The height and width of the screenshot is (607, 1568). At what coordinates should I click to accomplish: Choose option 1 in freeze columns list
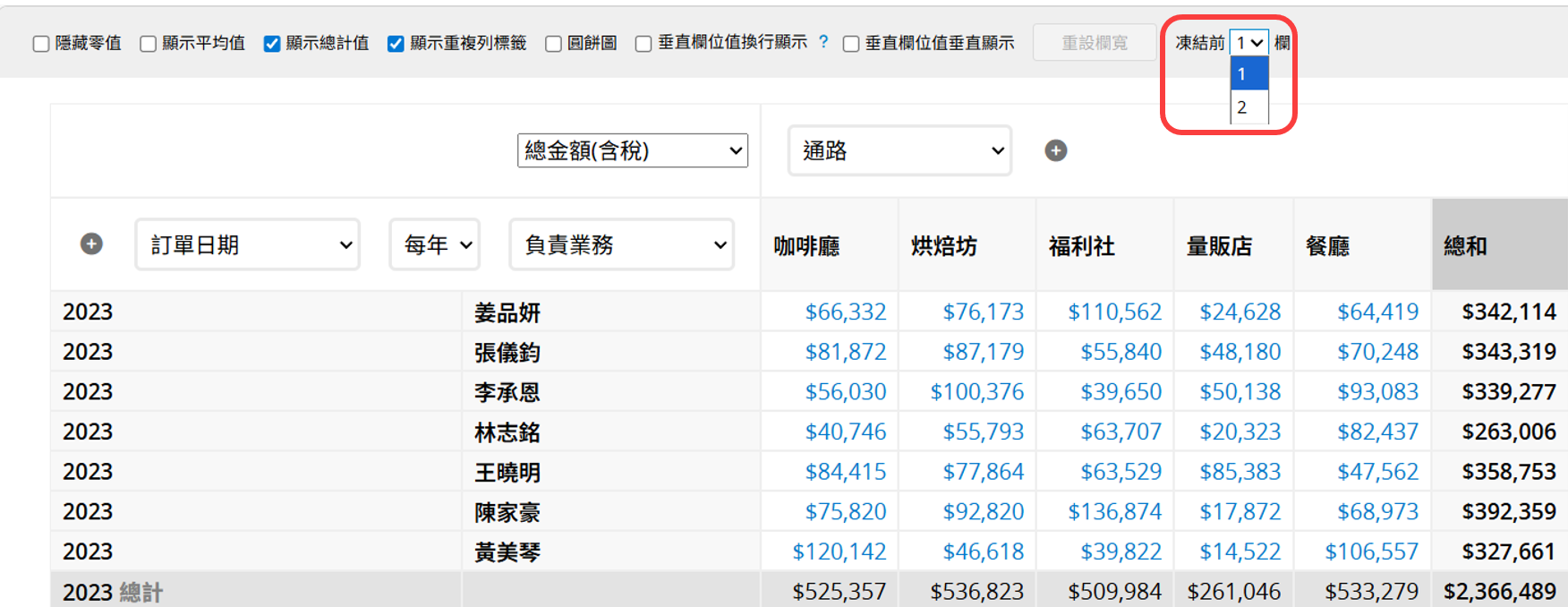pyautogui.click(x=1248, y=73)
